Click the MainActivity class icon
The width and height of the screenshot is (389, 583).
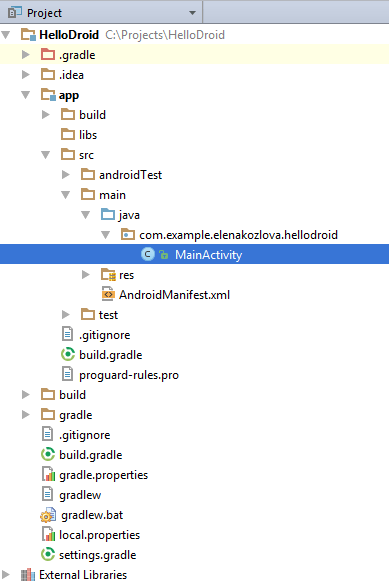(x=148, y=254)
